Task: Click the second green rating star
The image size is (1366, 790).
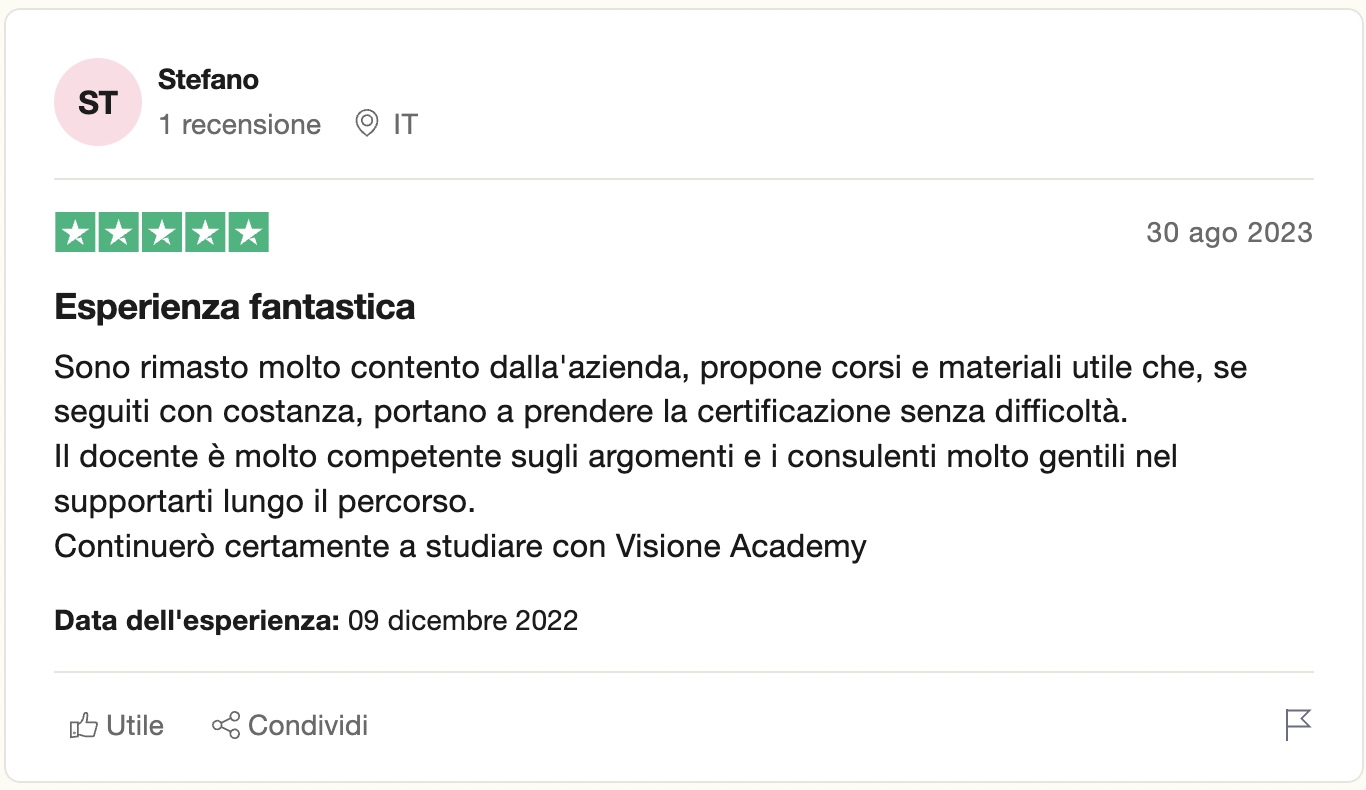Action: coord(118,233)
